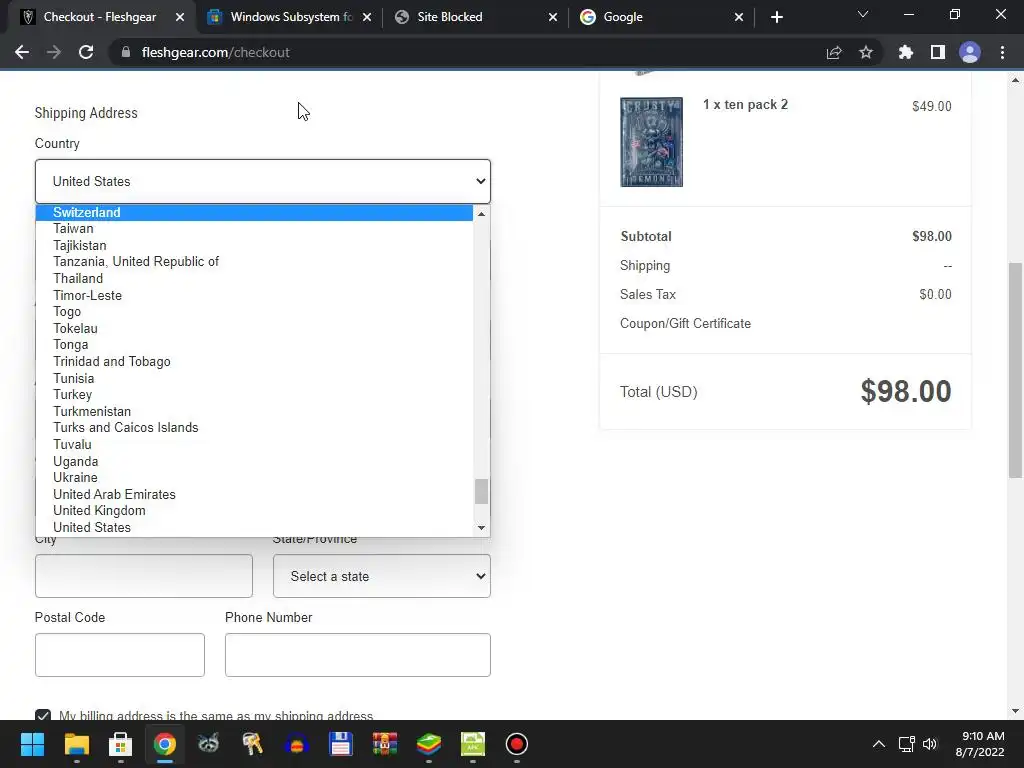Open volume control in system tray
1024x768 pixels.
(x=930, y=744)
